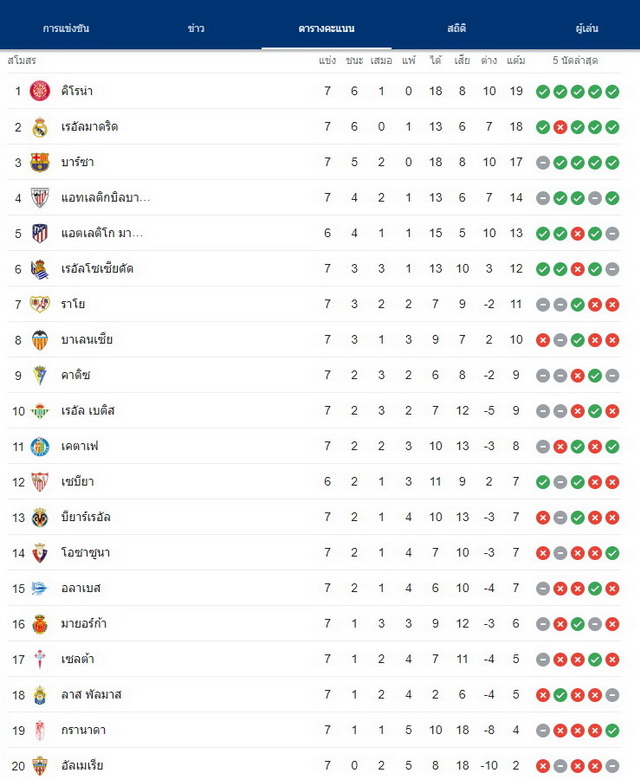Click Granada's green win result marker
The width and height of the screenshot is (640, 780).
[x=612, y=730]
